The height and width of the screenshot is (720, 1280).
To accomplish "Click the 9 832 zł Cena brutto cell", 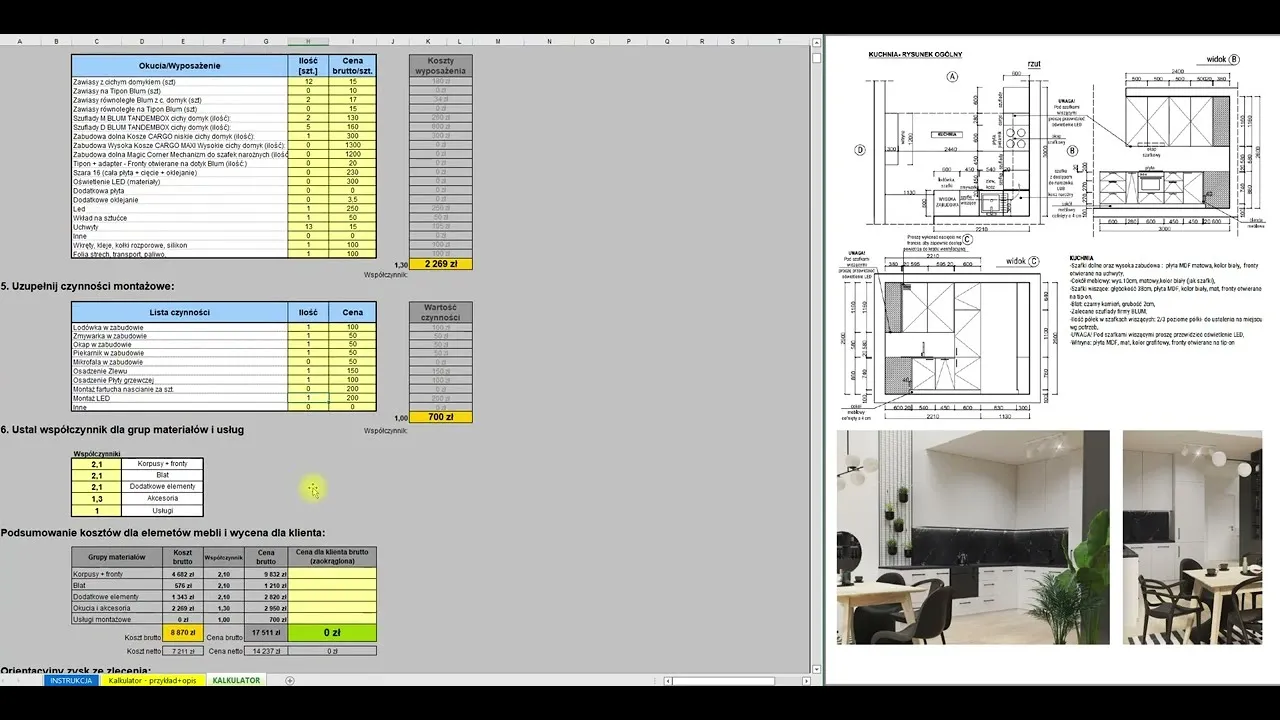I will click(x=267, y=574).
